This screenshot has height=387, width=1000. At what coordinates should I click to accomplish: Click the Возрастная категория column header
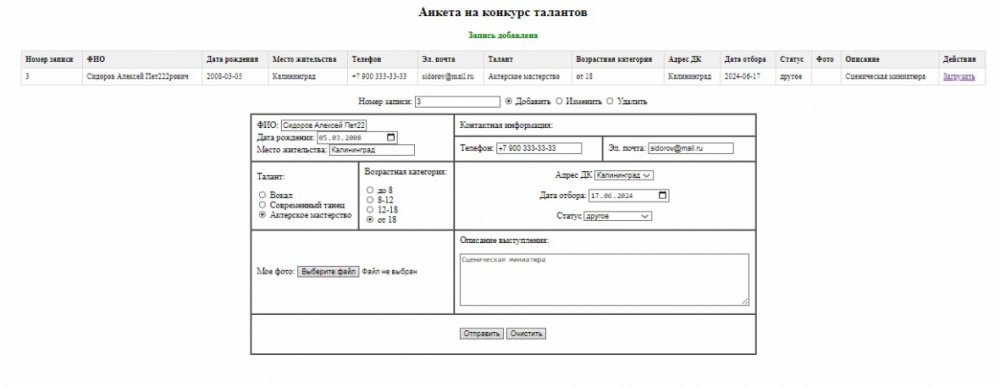click(x=618, y=59)
